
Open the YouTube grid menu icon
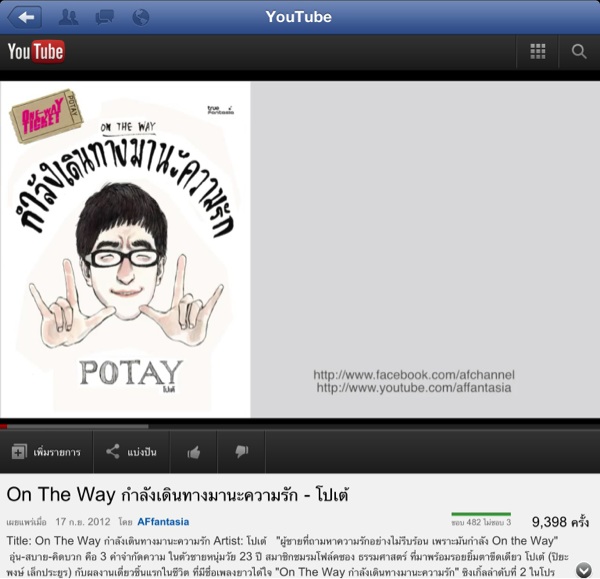(x=538, y=52)
